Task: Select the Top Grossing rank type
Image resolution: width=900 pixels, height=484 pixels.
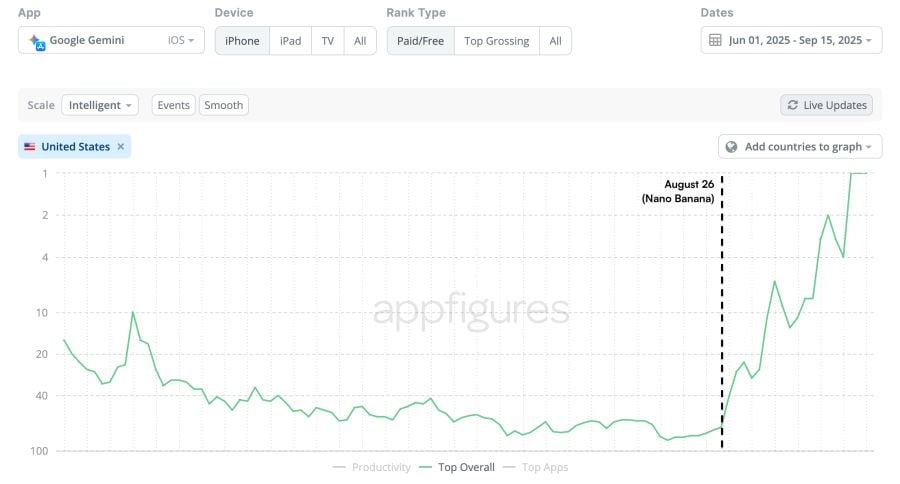Action: [x=496, y=41]
